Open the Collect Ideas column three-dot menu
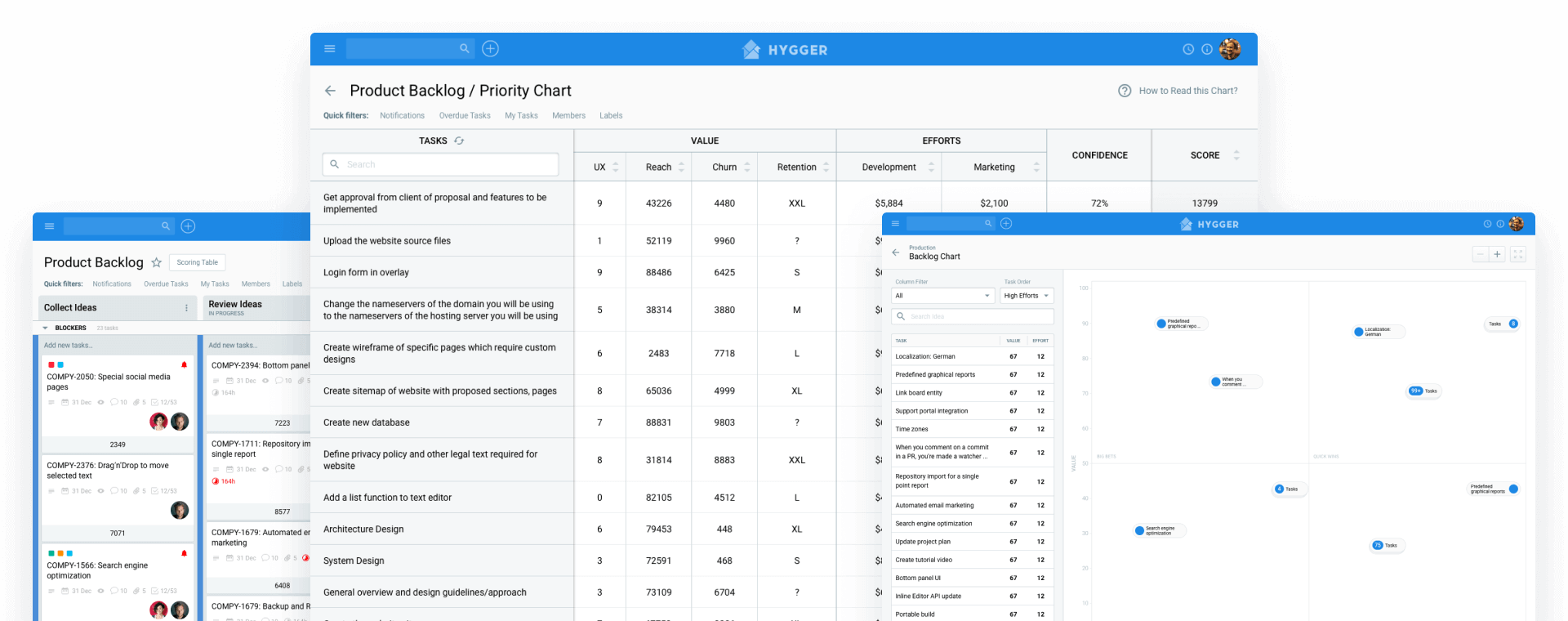 [x=186, y=308]
